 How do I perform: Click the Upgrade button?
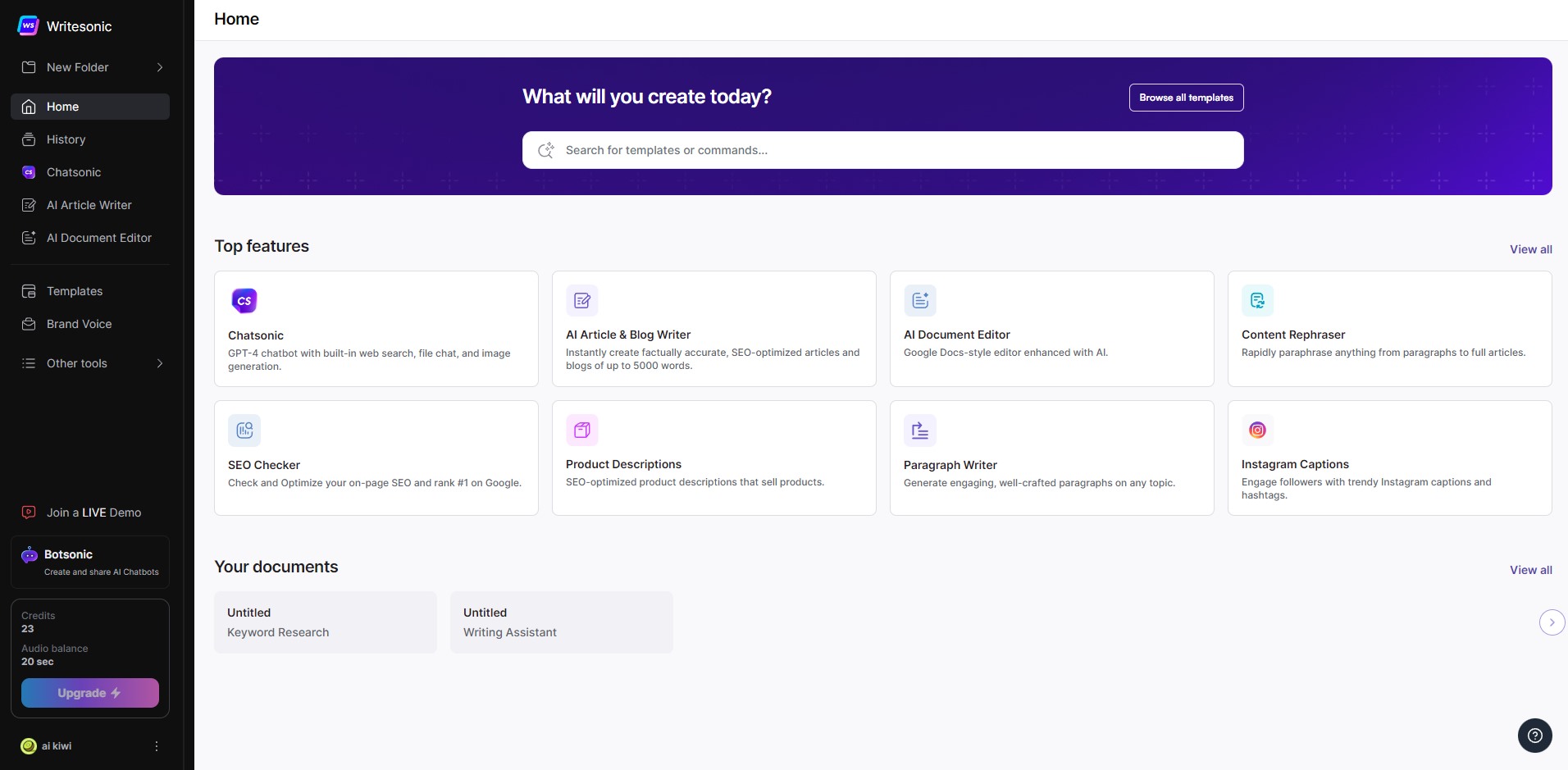click(90, 693)
